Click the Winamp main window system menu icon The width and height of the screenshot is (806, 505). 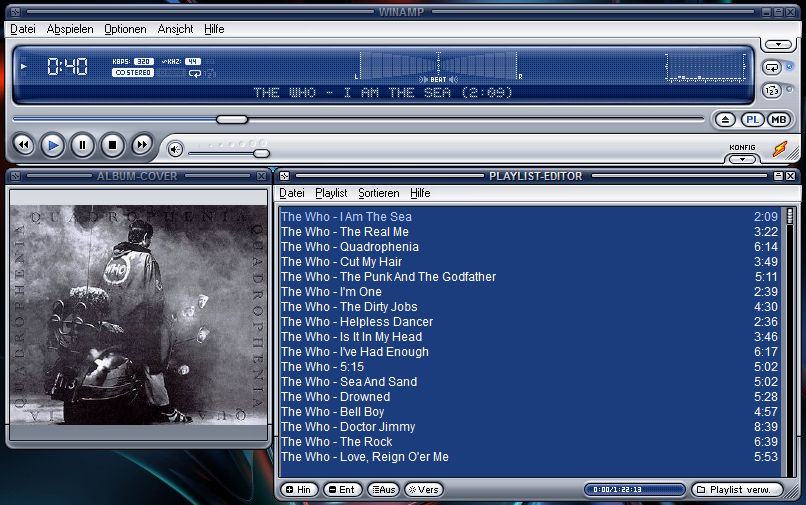point(15,11)
